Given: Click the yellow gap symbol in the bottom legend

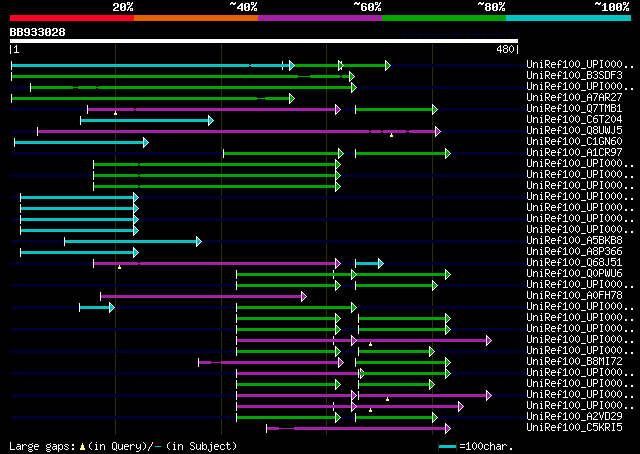Looking at the screenshot, I should (82, 447).
